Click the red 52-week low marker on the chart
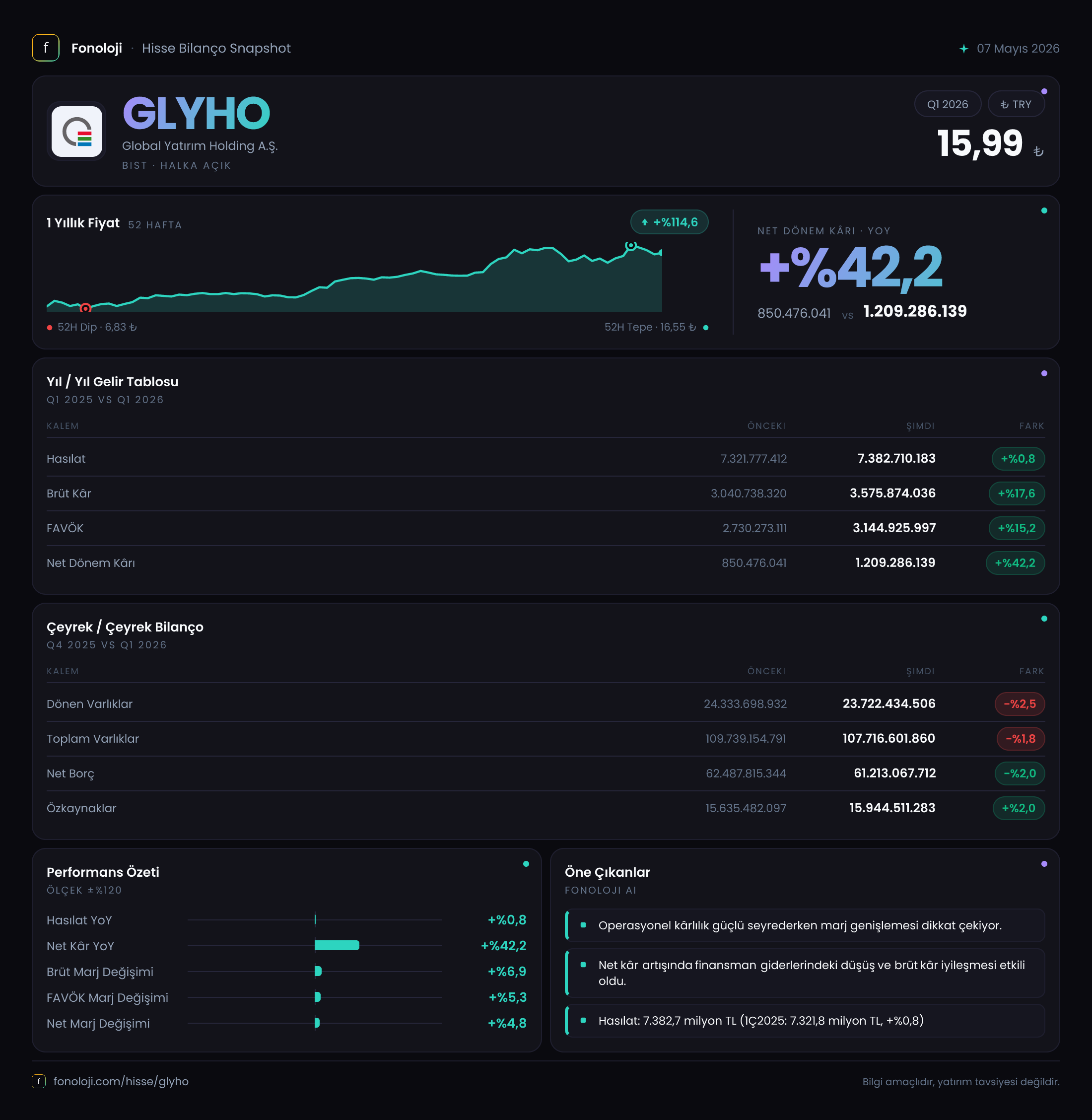Image resolution: width=1092 pixels, height=1120 pixels. click(x=85, y=308)
